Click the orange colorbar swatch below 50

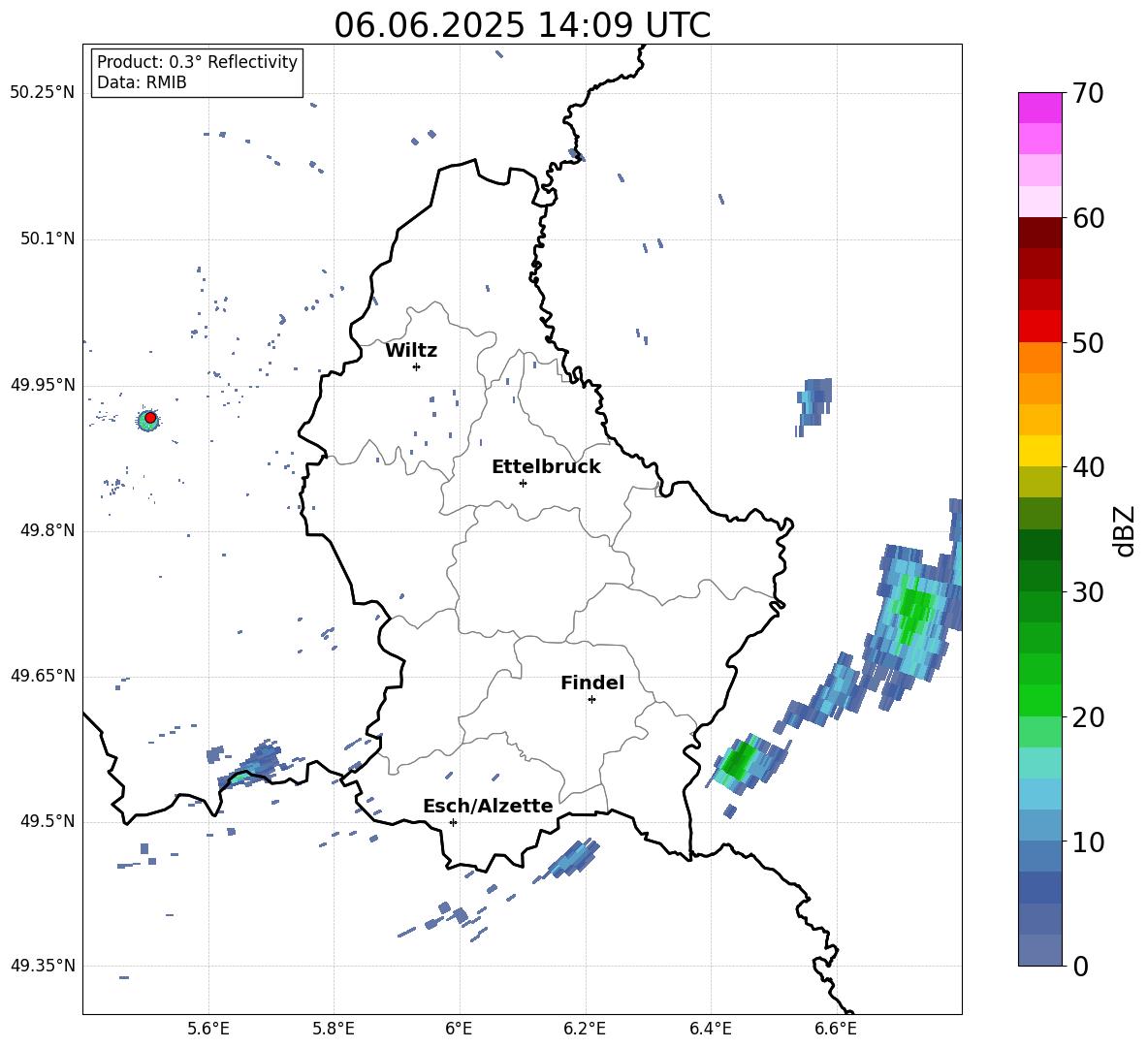pyautogui.click(x=1039, y=357)
